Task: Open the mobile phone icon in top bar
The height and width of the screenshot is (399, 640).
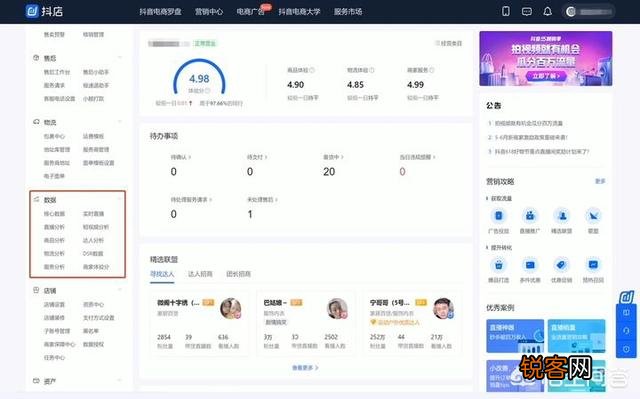Action: [506, 11]
